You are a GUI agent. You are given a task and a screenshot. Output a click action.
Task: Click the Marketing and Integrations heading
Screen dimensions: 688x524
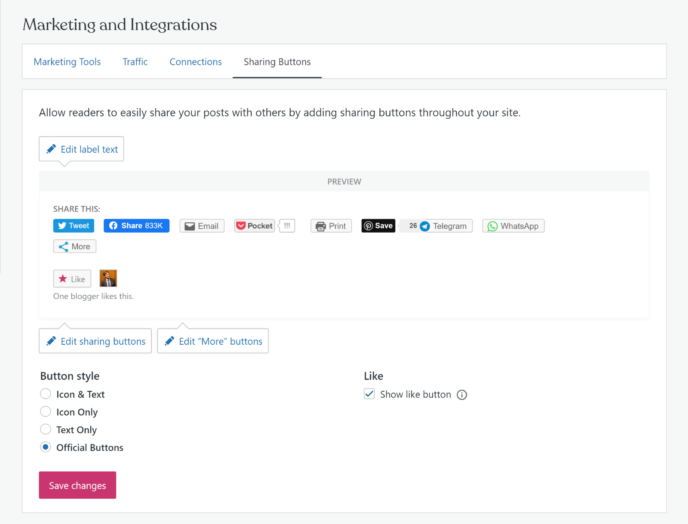pos(120,25)
